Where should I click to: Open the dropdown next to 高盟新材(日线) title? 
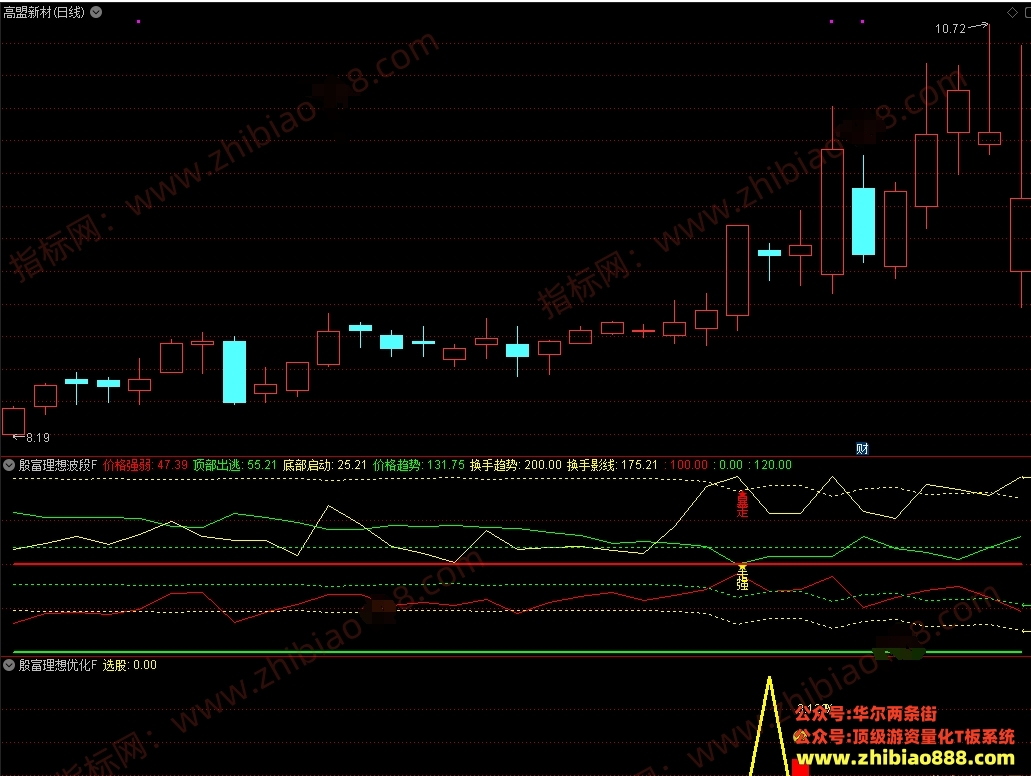pos(96,12)
